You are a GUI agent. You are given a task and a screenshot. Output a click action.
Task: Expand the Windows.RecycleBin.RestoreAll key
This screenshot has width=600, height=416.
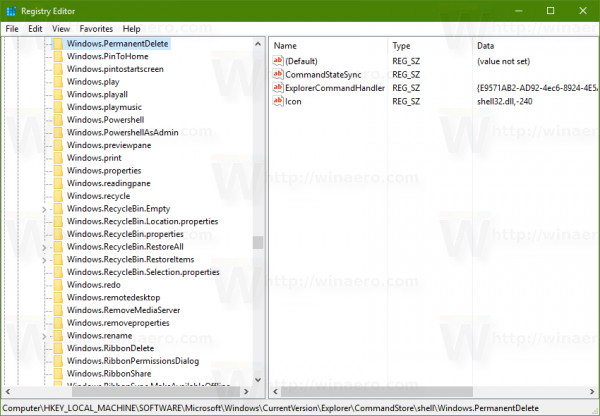coord(44,248)
